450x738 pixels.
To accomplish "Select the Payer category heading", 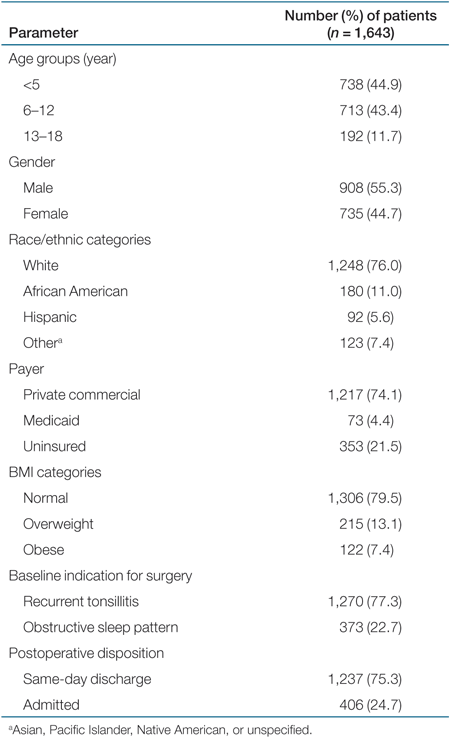I will (x=26, y=369).
